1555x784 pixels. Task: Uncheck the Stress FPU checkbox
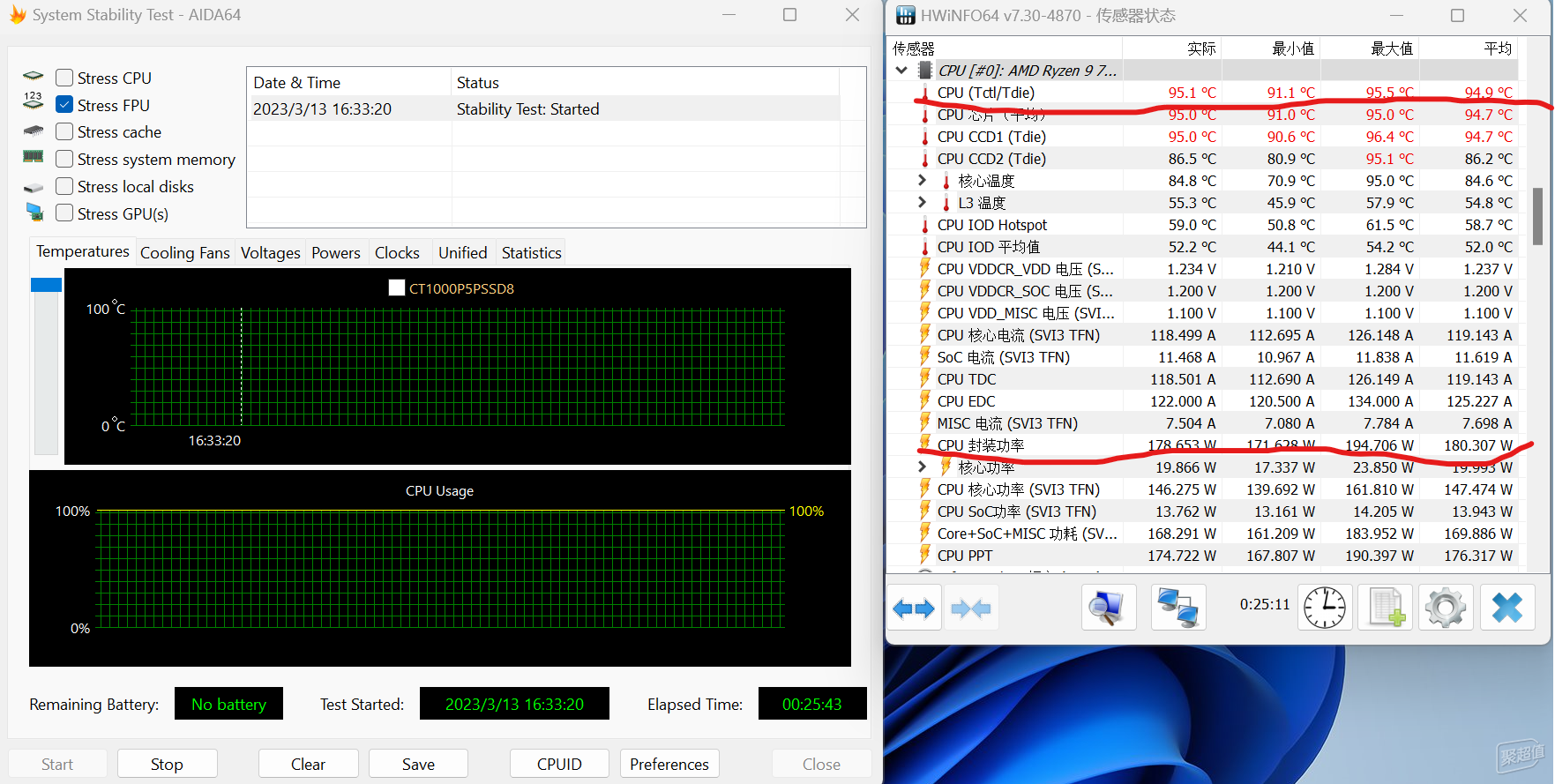(64, 104)
